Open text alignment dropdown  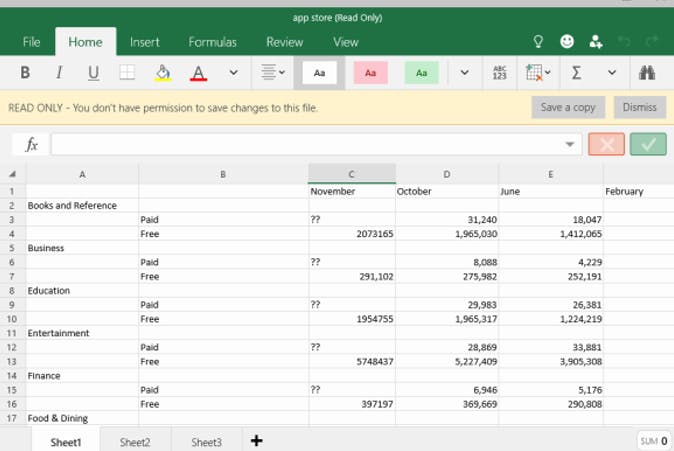coord(273,72)
